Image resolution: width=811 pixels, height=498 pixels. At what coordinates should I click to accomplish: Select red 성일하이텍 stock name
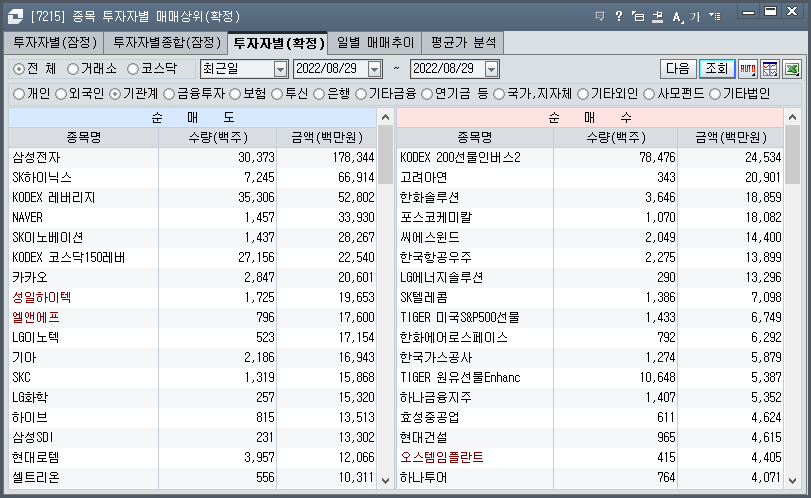(41, 297)
